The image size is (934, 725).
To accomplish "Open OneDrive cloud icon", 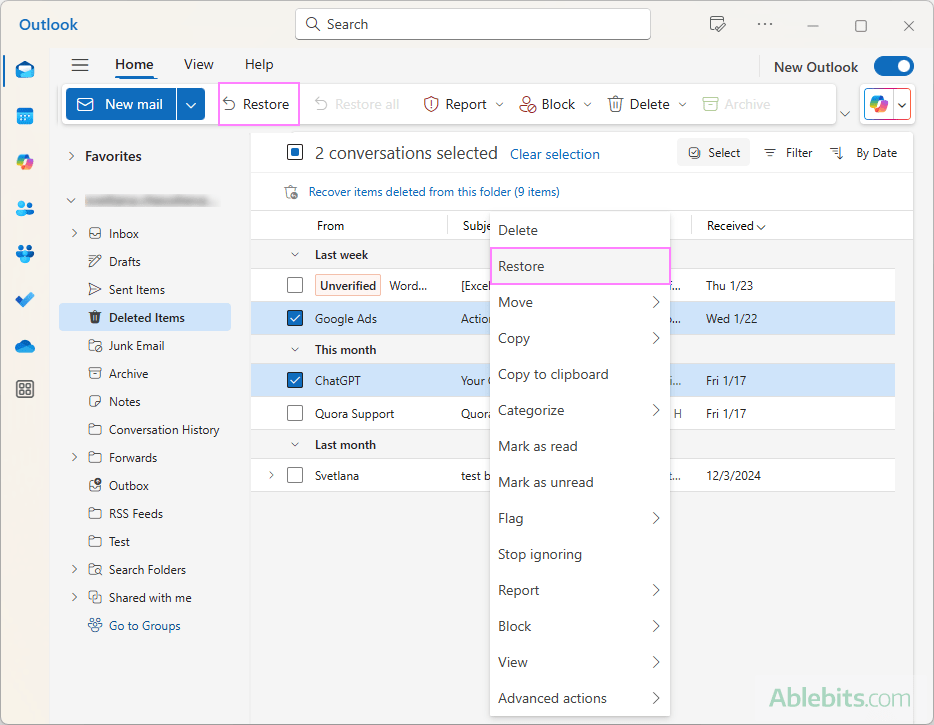I will point(25,346).
